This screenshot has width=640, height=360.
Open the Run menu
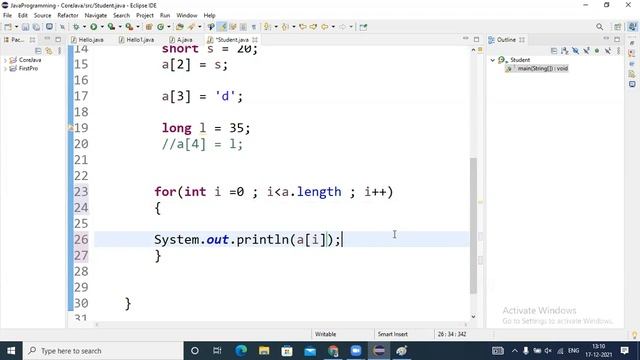[165, 16]
